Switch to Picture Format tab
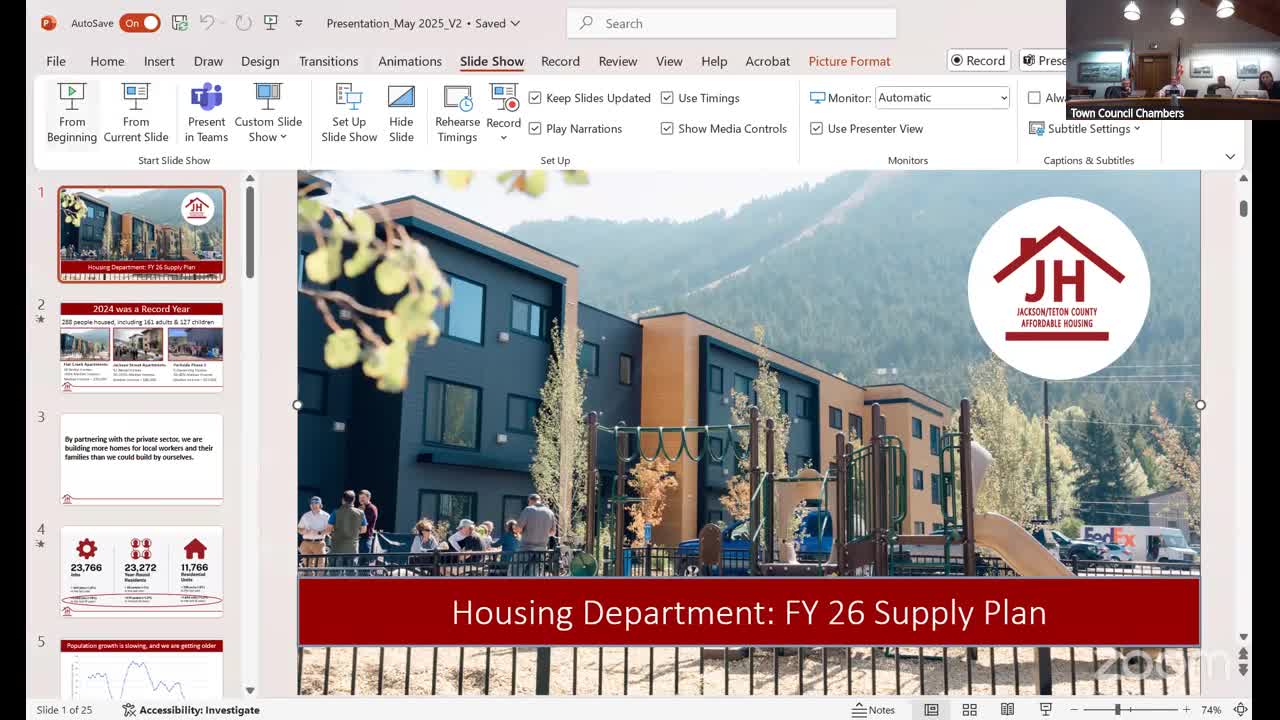 coord(849,61)
